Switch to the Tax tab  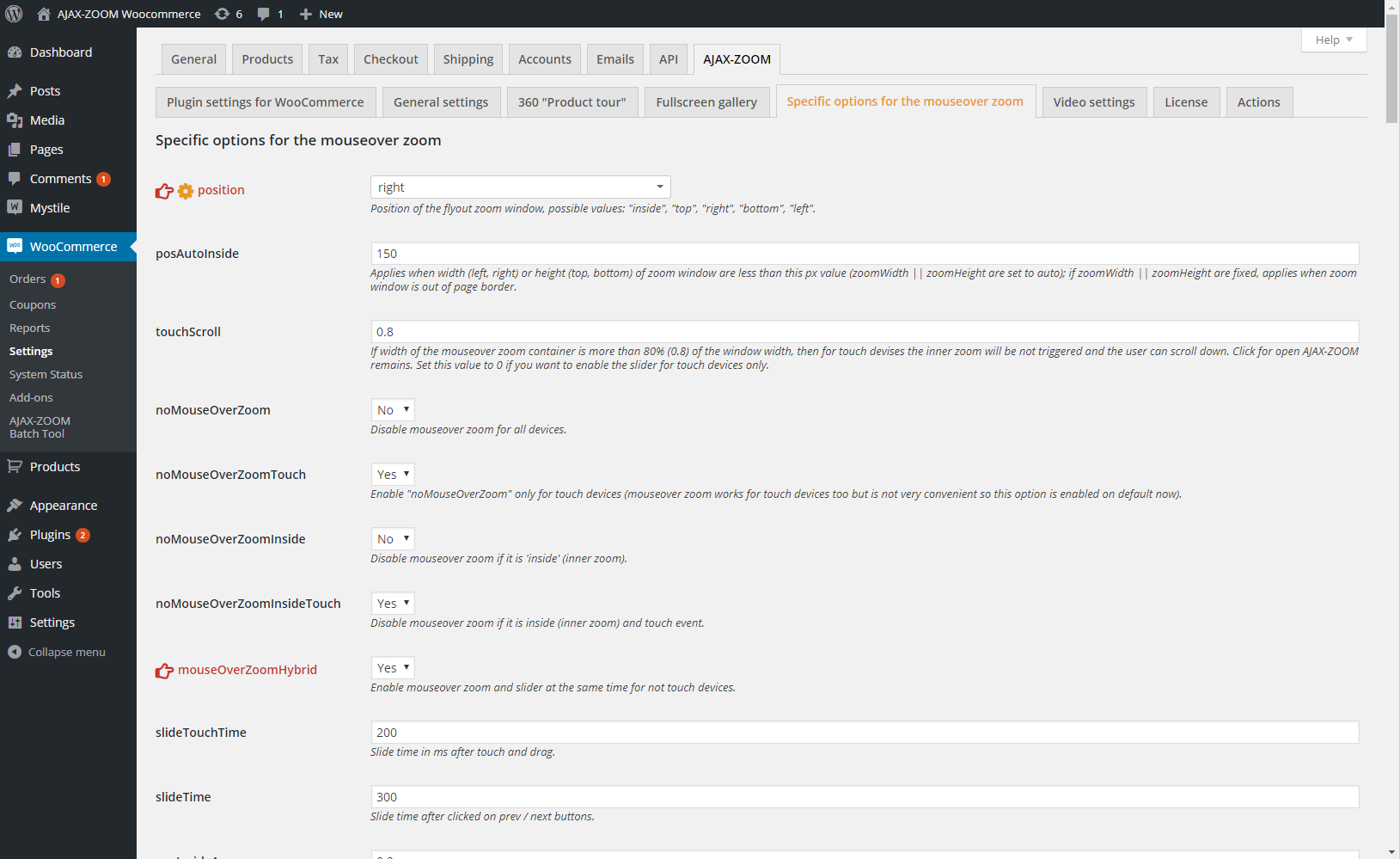point(328,59)
